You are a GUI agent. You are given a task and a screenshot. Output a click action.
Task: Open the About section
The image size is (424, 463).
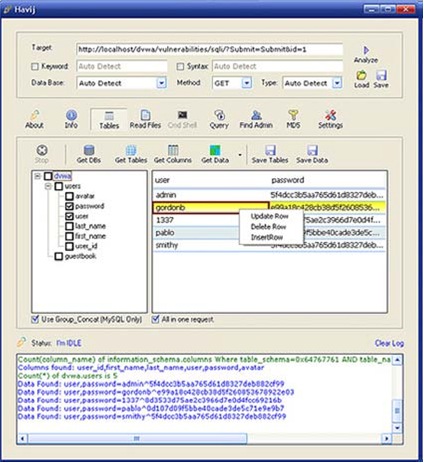34,119
